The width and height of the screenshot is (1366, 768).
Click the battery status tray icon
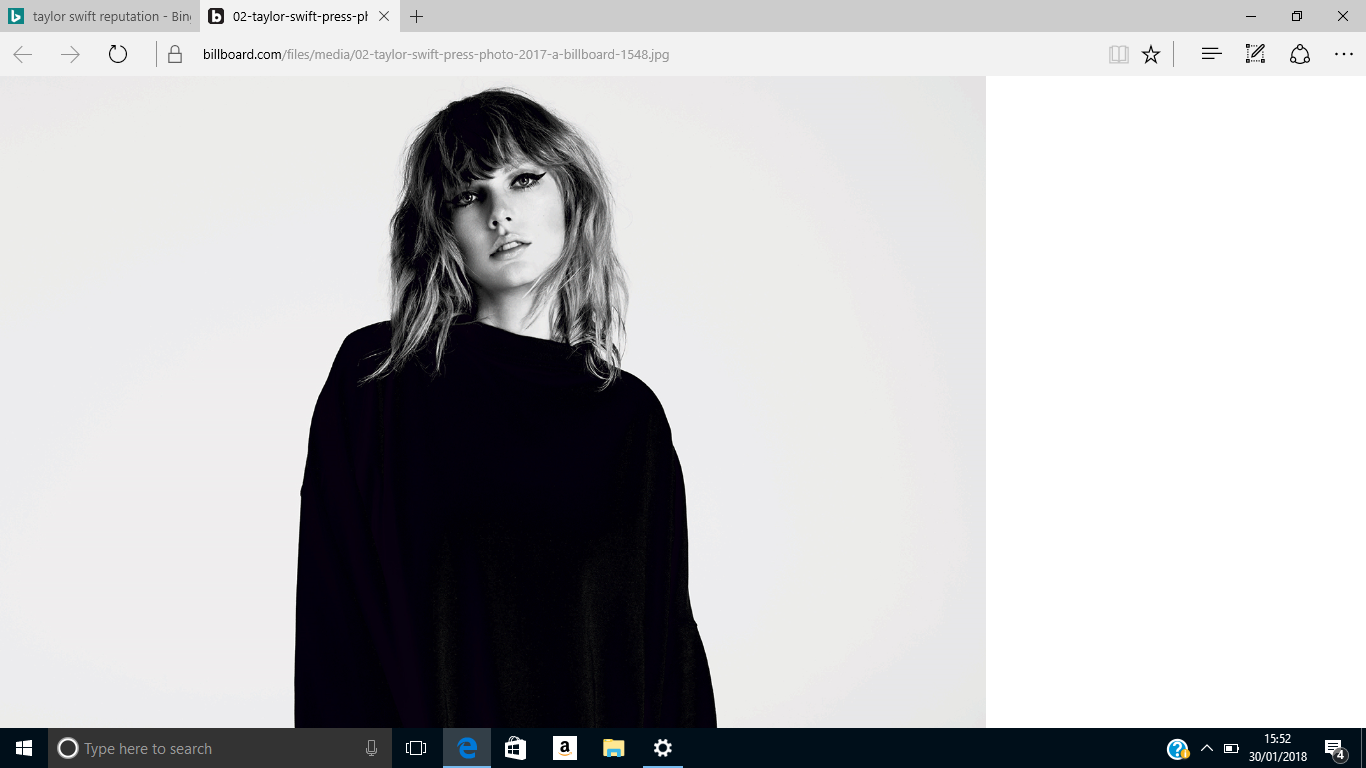[x=1231, y=749]
